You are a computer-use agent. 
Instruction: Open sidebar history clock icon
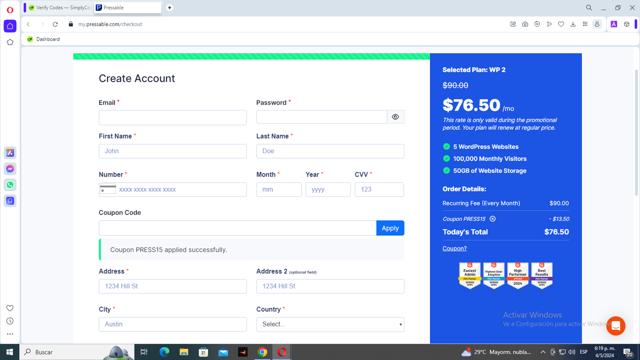[x=10, y=321]
